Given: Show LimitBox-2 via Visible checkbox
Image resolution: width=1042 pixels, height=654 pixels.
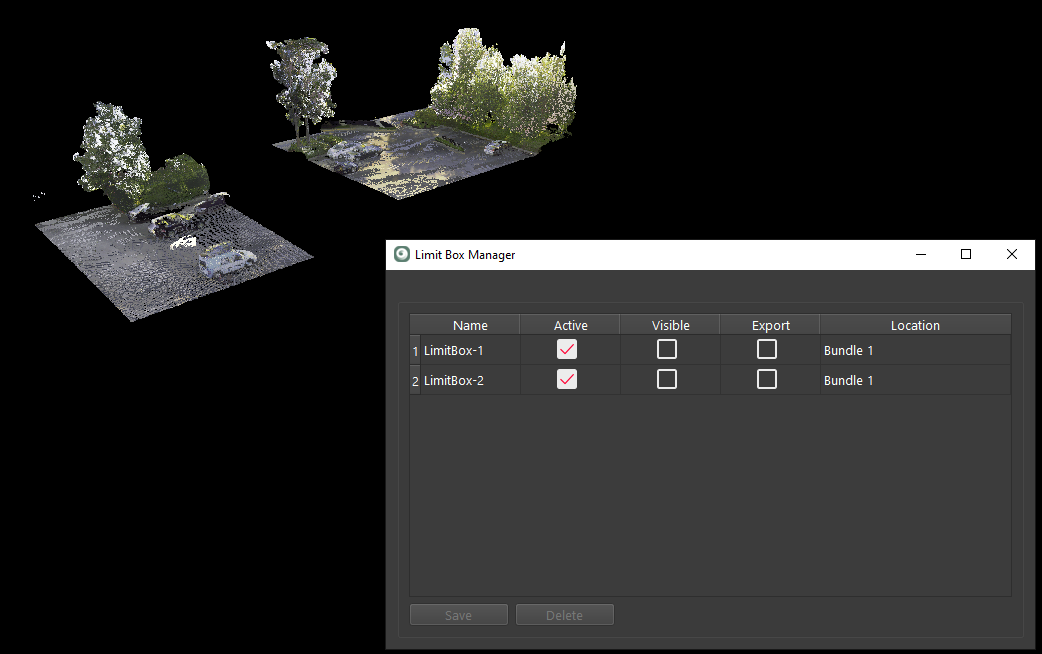Looking at the screenshot, I should pos(667,379).
